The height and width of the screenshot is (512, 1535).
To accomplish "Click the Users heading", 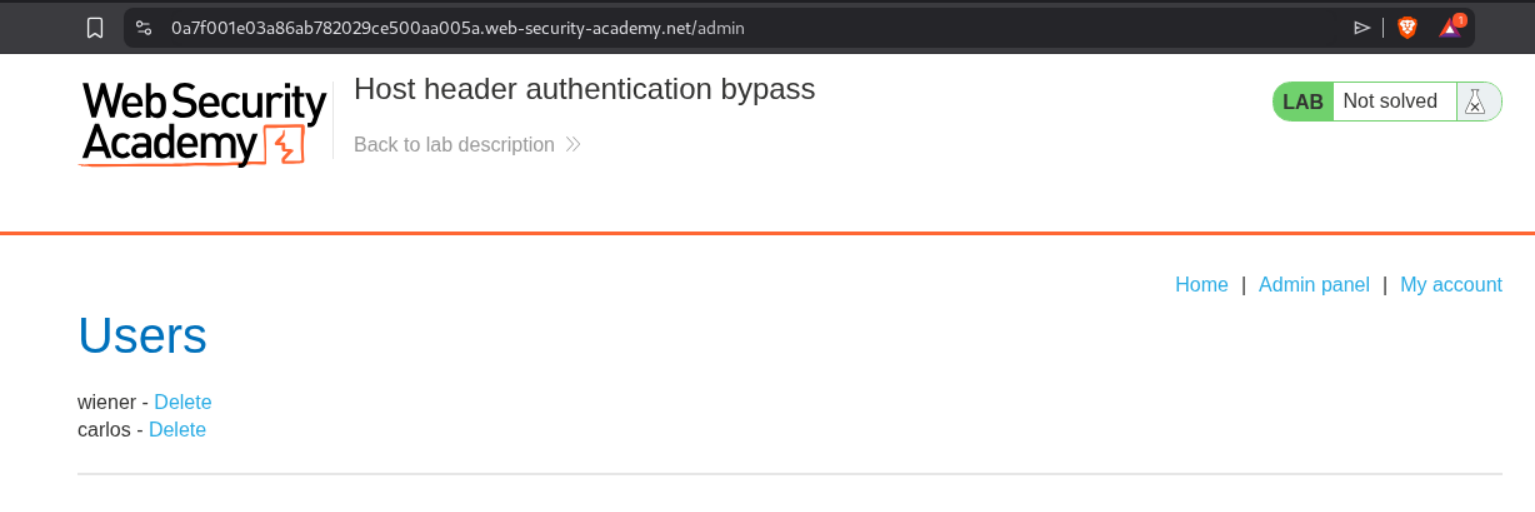I will (x=142, y=336).
